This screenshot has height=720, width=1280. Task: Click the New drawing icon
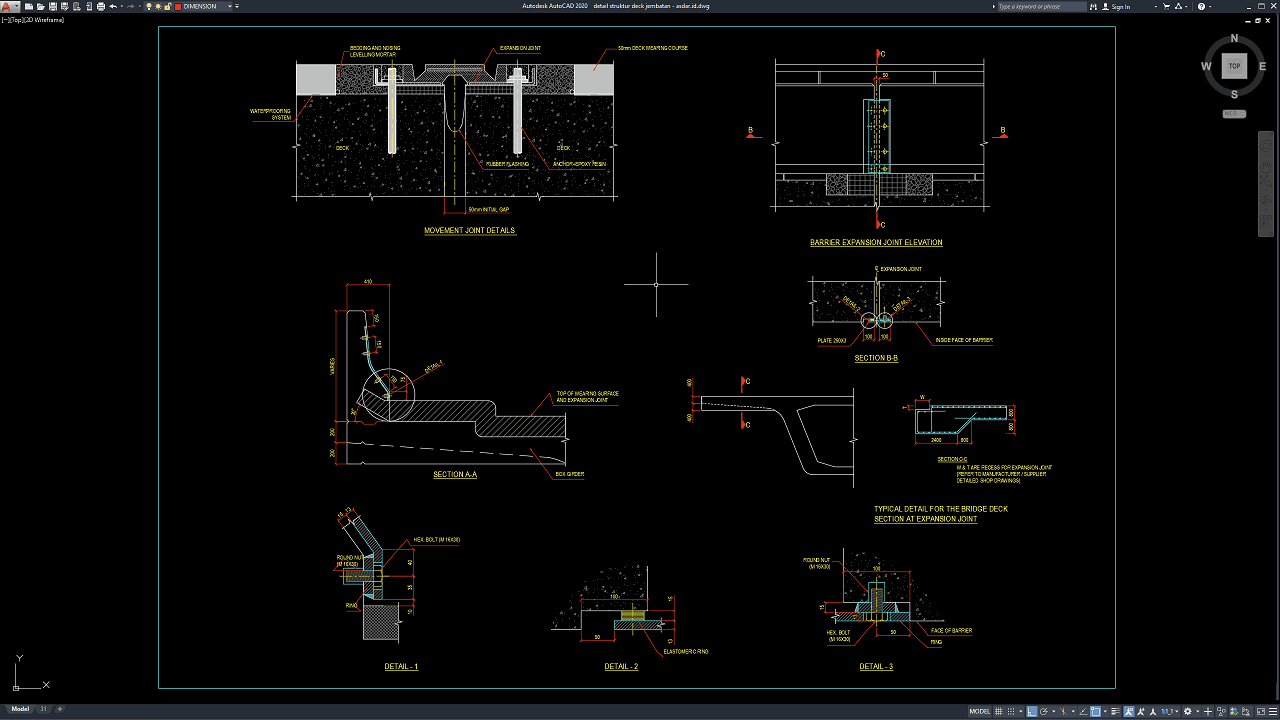click(x=29, y=6)
